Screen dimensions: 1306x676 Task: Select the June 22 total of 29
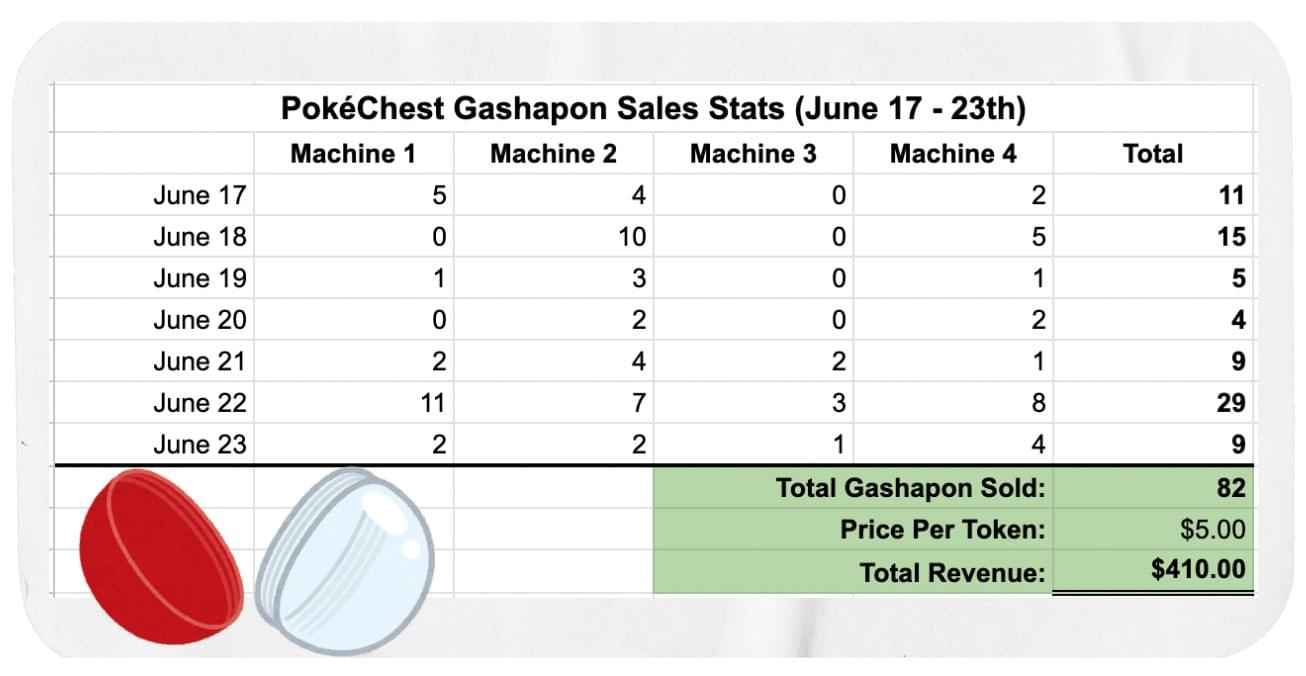coord(1153,403)
